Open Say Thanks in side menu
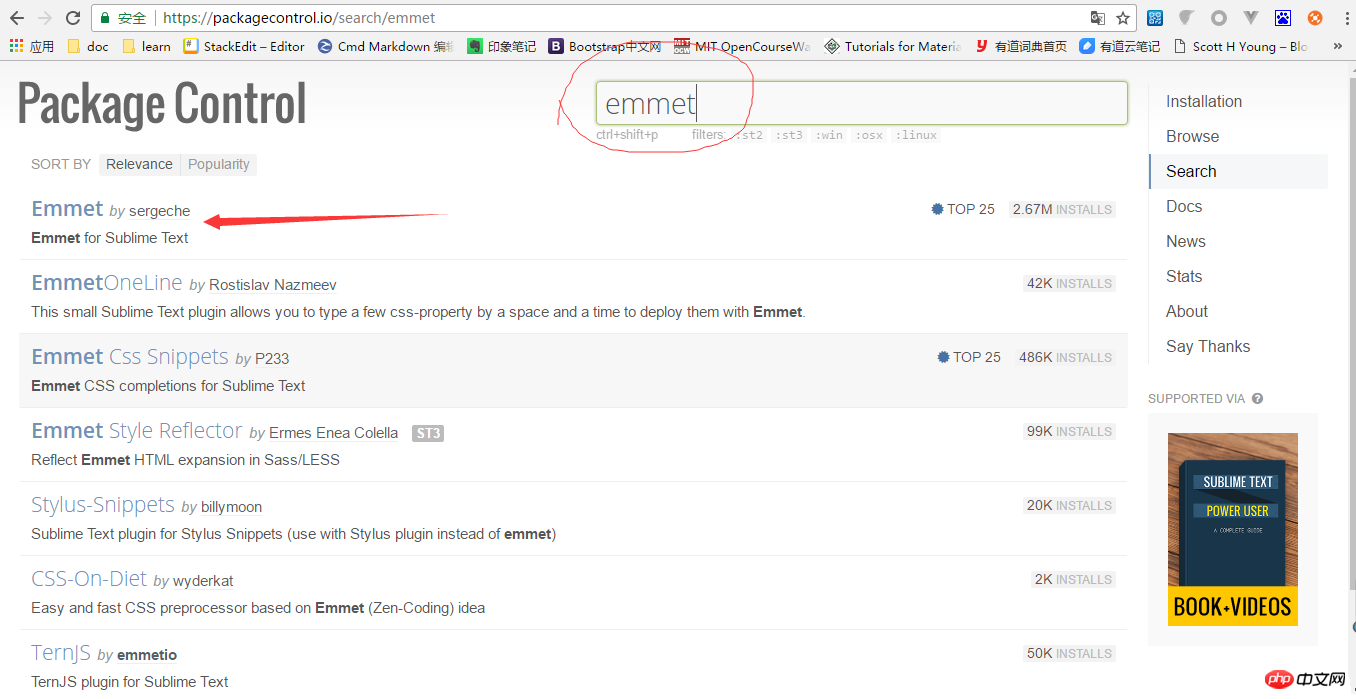This screenshot has width=1356, height=699. click(1208, 346)
